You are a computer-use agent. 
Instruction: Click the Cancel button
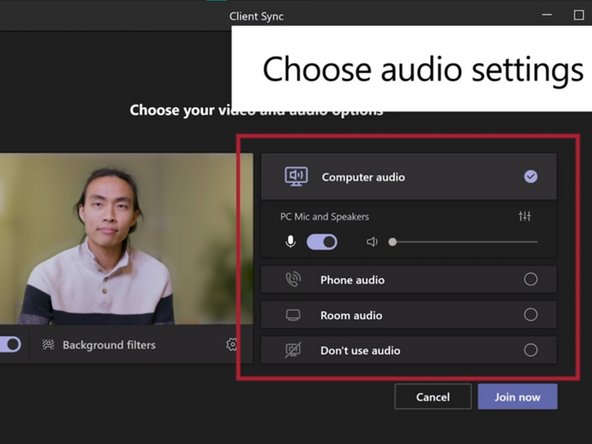coord(433,397)
